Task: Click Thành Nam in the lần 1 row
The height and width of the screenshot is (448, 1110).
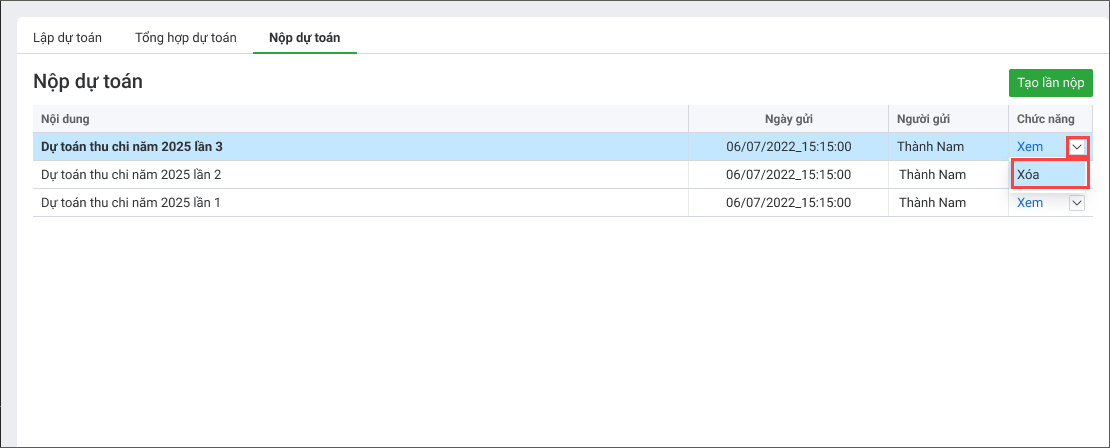Action: [931, 203]
